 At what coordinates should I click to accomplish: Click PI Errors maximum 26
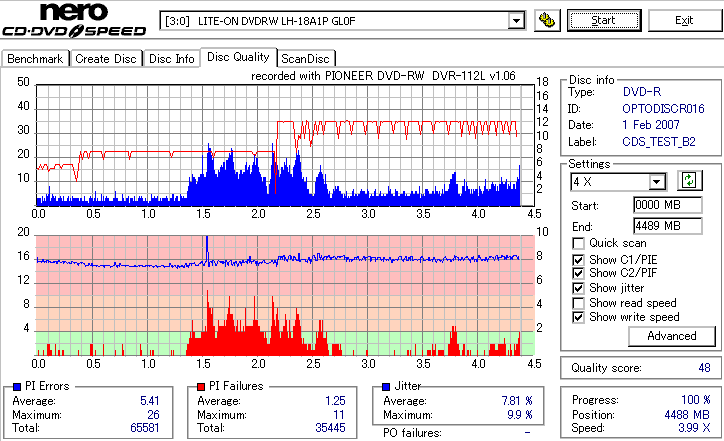click(153, 415)
